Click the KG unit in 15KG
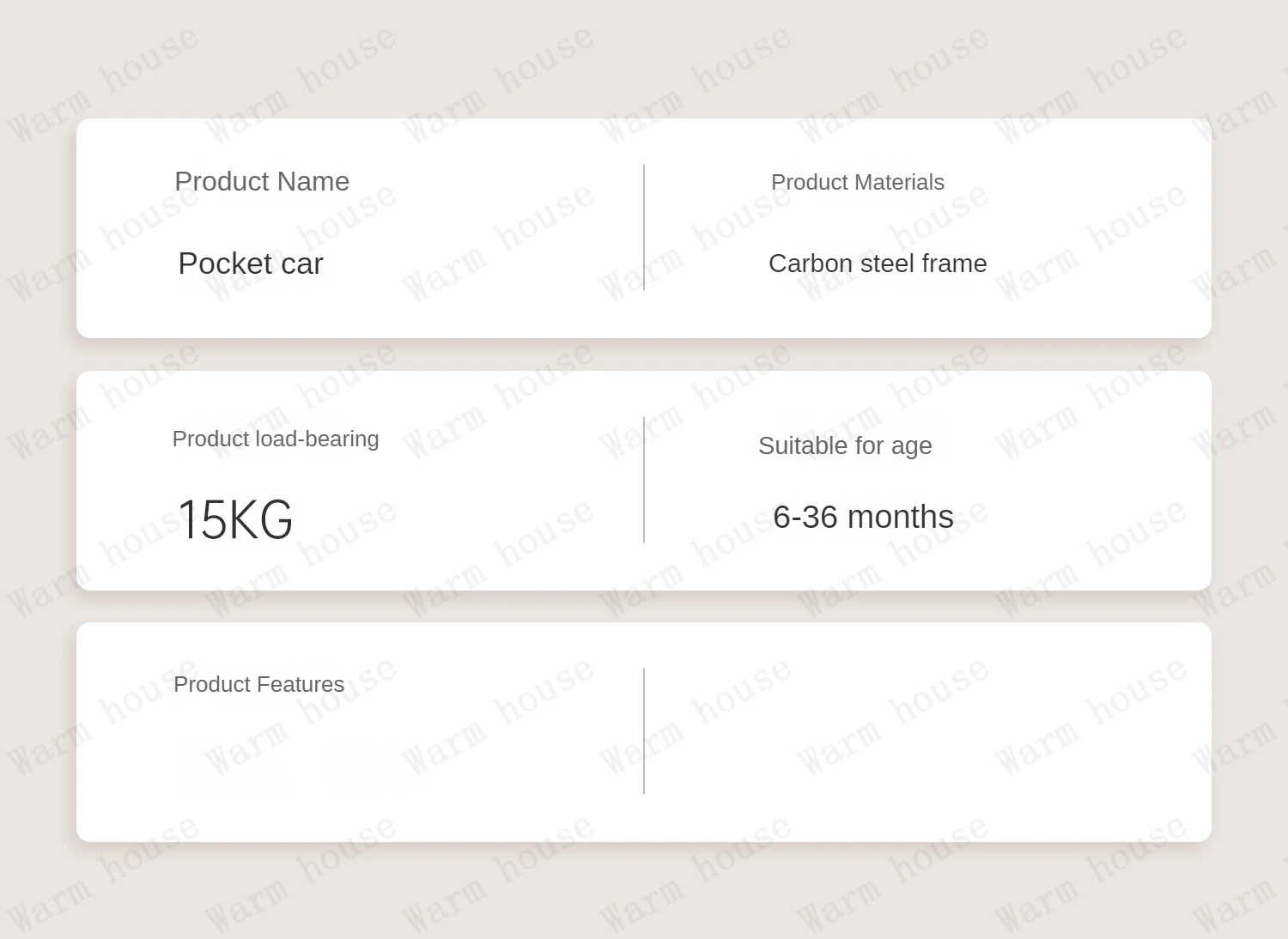Image resolution: width=1288 pixels, height=939 pixels. [262, 519]
